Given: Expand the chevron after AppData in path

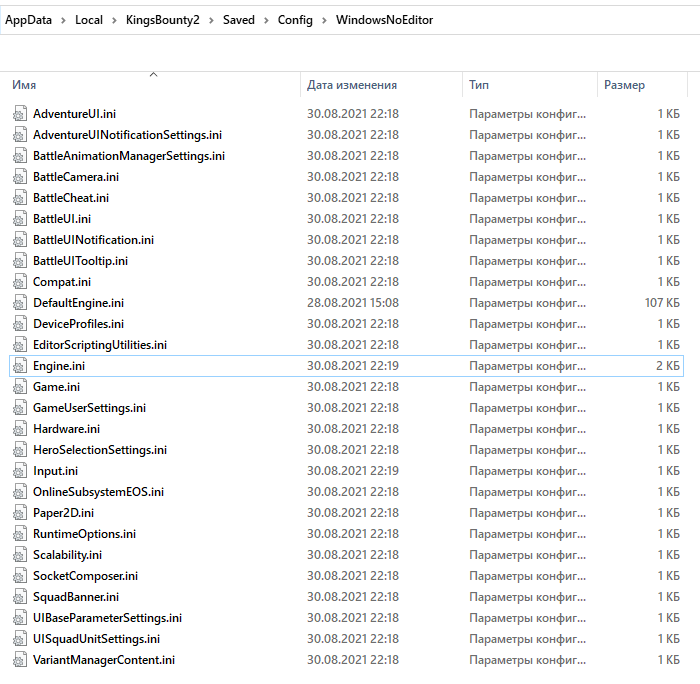Looking at the screenshot, I should (x=63, y=21).
